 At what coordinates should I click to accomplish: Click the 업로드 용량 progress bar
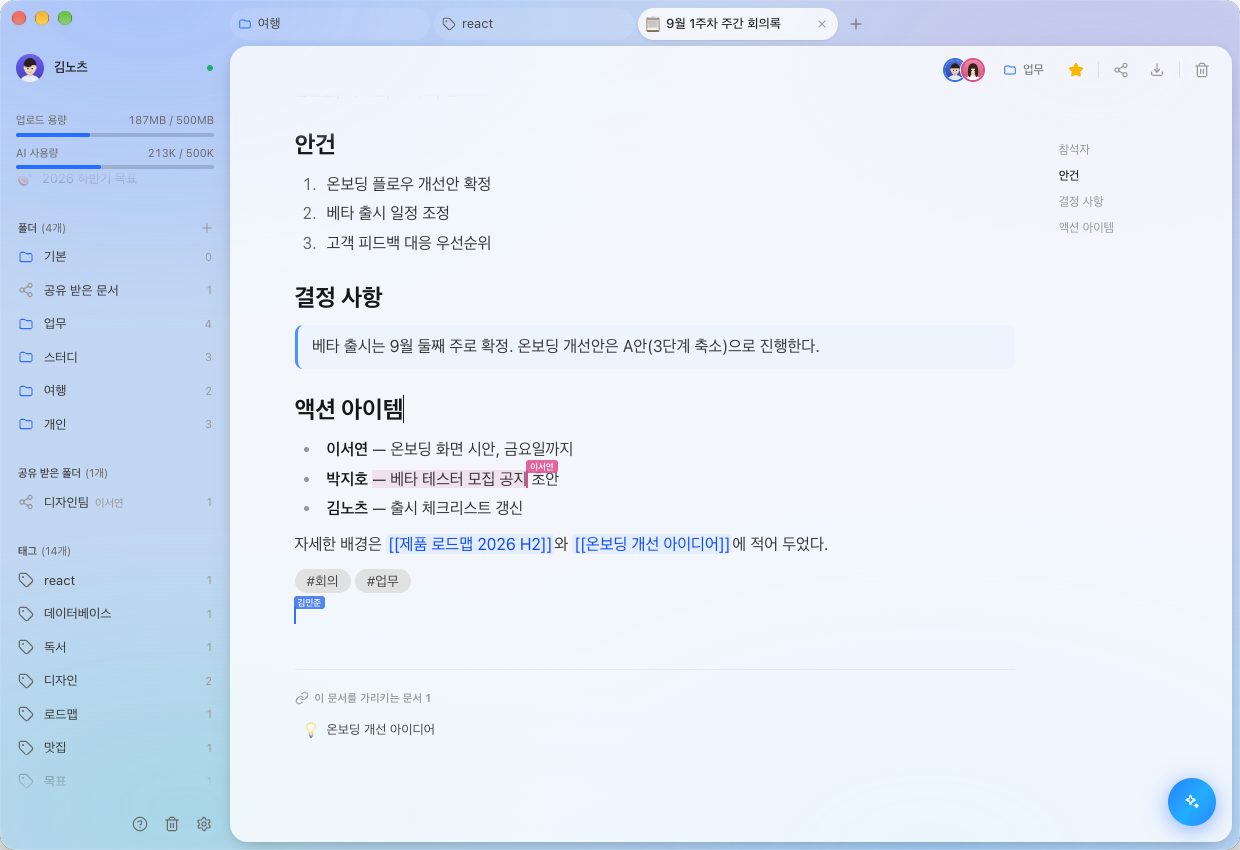pos(115,134)
